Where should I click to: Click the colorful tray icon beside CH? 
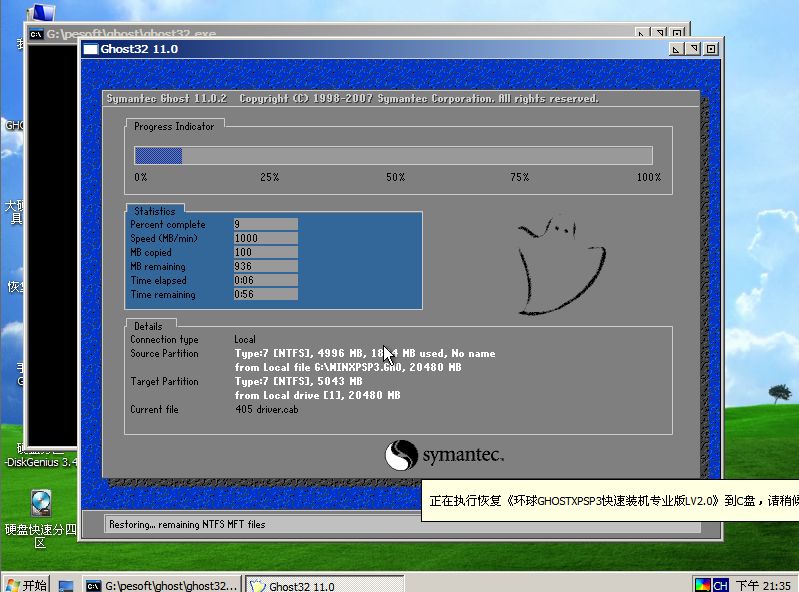(702, 585)
